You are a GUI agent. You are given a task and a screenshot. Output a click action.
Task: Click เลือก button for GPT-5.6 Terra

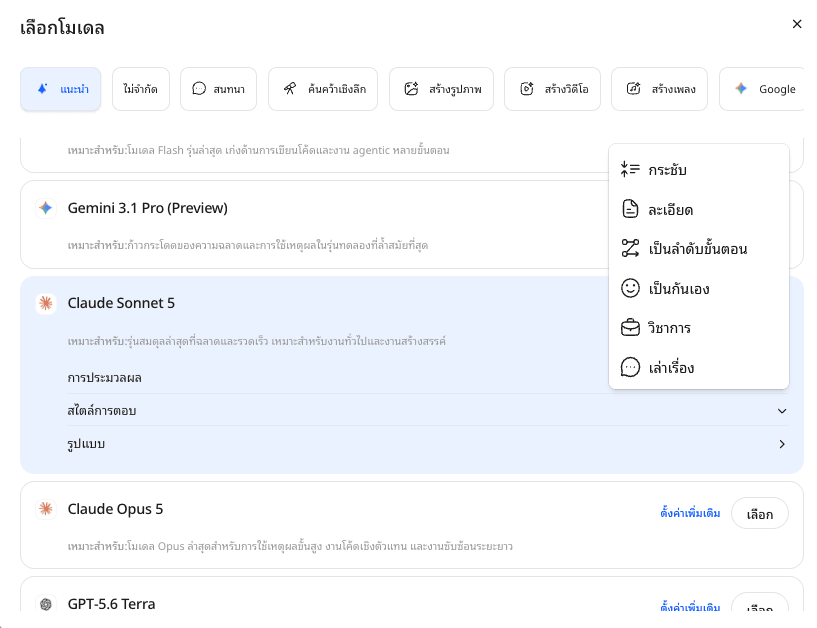click(x=760, y=602)
